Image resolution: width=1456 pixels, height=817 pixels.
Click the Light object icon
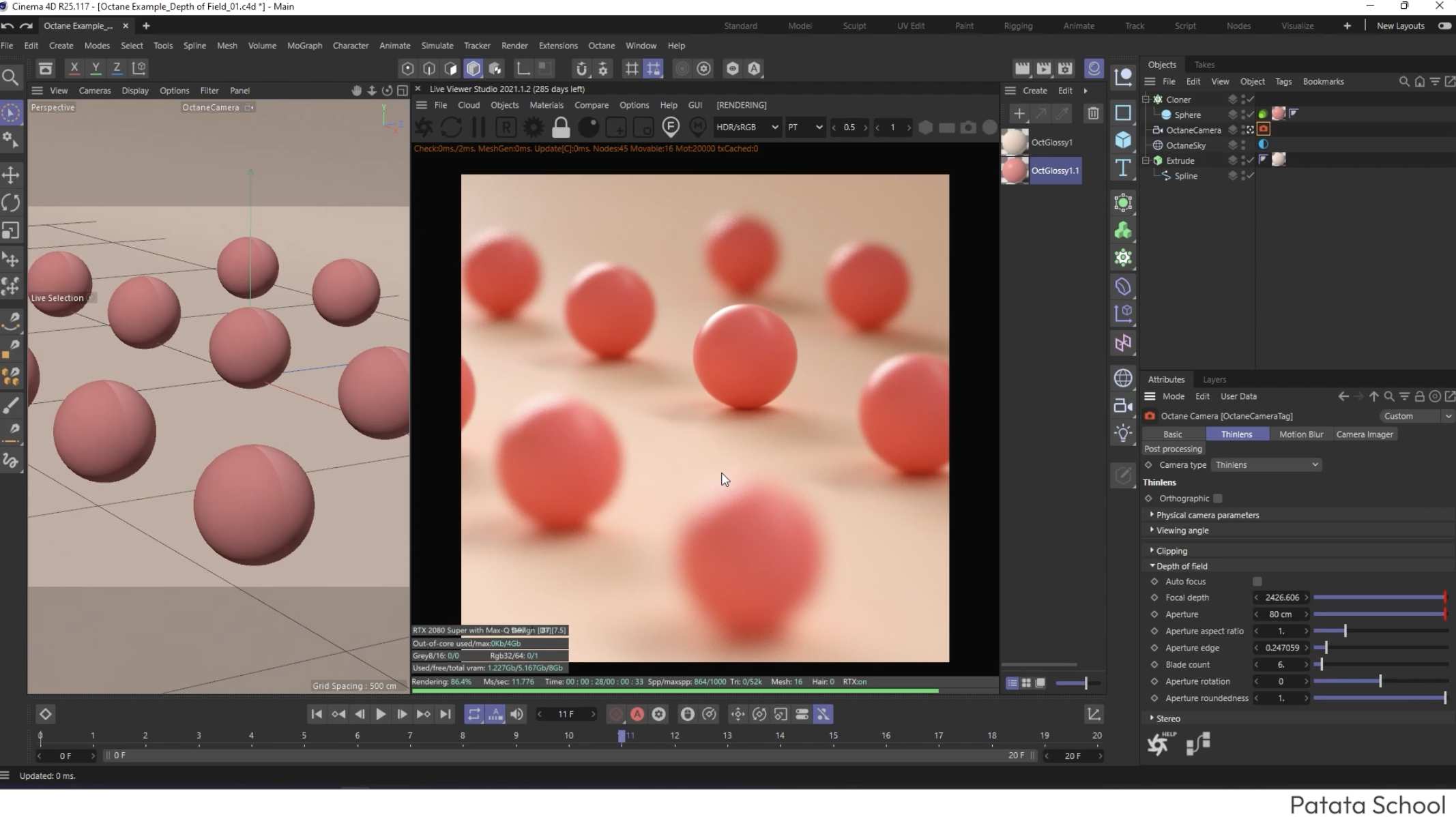coord(1123,433)
